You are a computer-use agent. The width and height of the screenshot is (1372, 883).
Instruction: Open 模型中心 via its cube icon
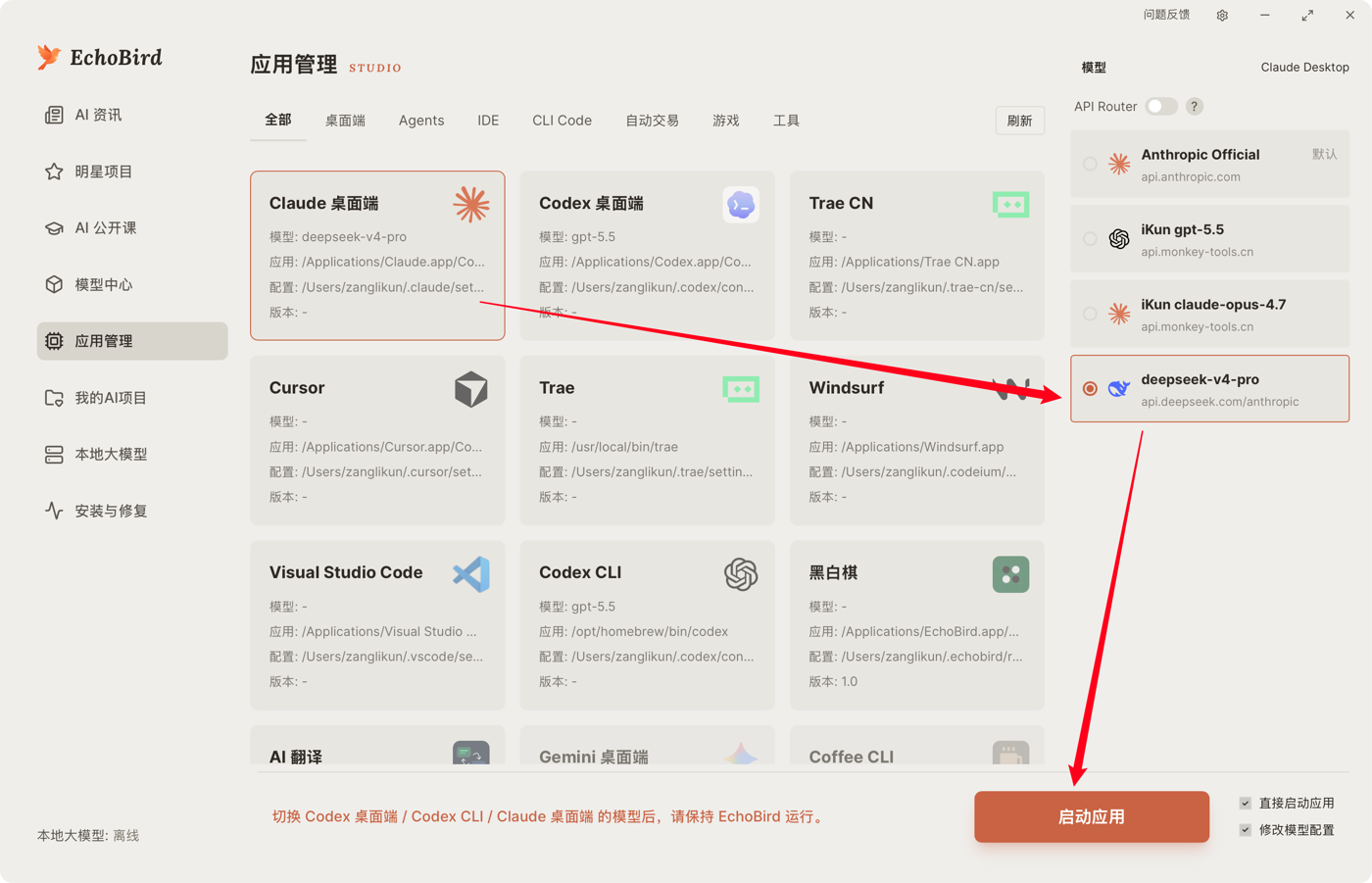pos(54,284)
